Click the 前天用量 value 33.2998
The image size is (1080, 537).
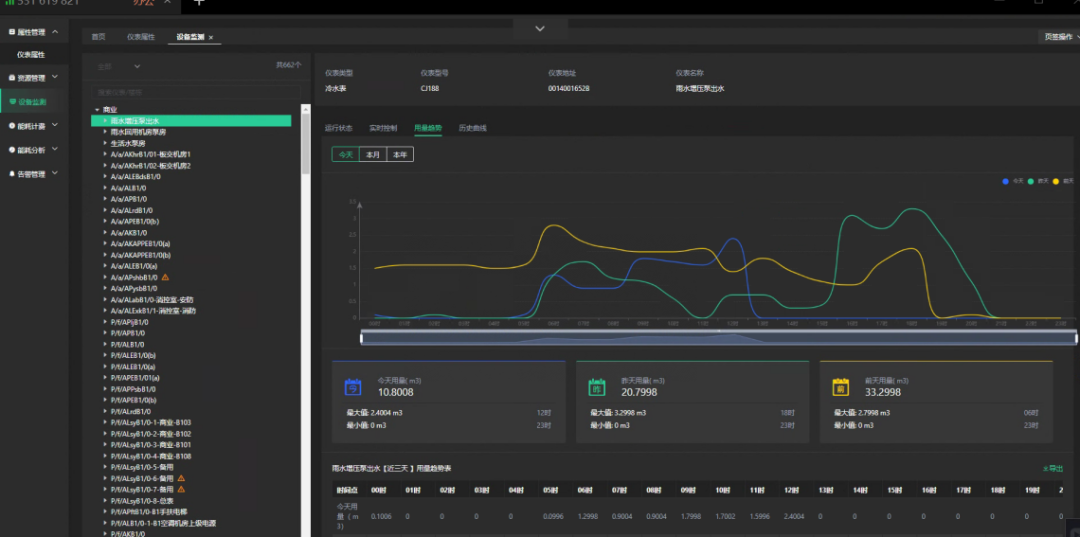(883, 392)
